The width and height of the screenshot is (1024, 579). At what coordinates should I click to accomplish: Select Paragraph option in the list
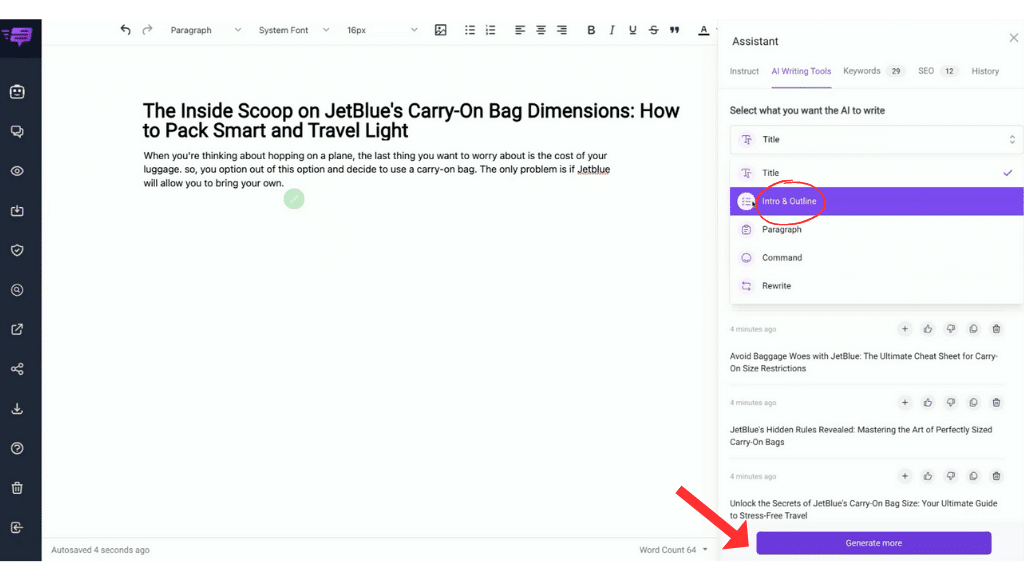tap(876, 230)
